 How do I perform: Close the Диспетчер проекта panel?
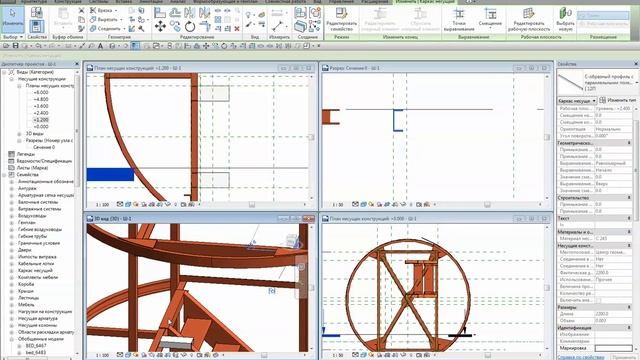(x=77, y=64)
